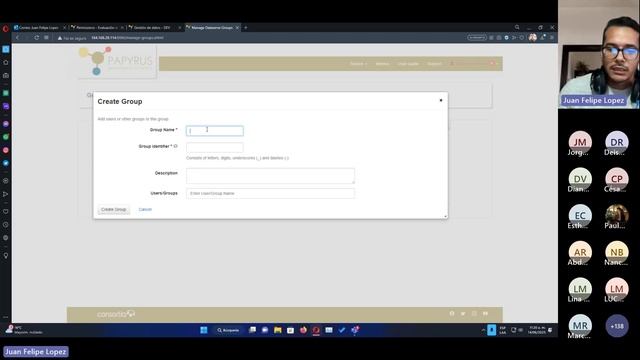640x360 pixels.
Task: Close the Create Group dialog
Action: (x=441, y=100)
